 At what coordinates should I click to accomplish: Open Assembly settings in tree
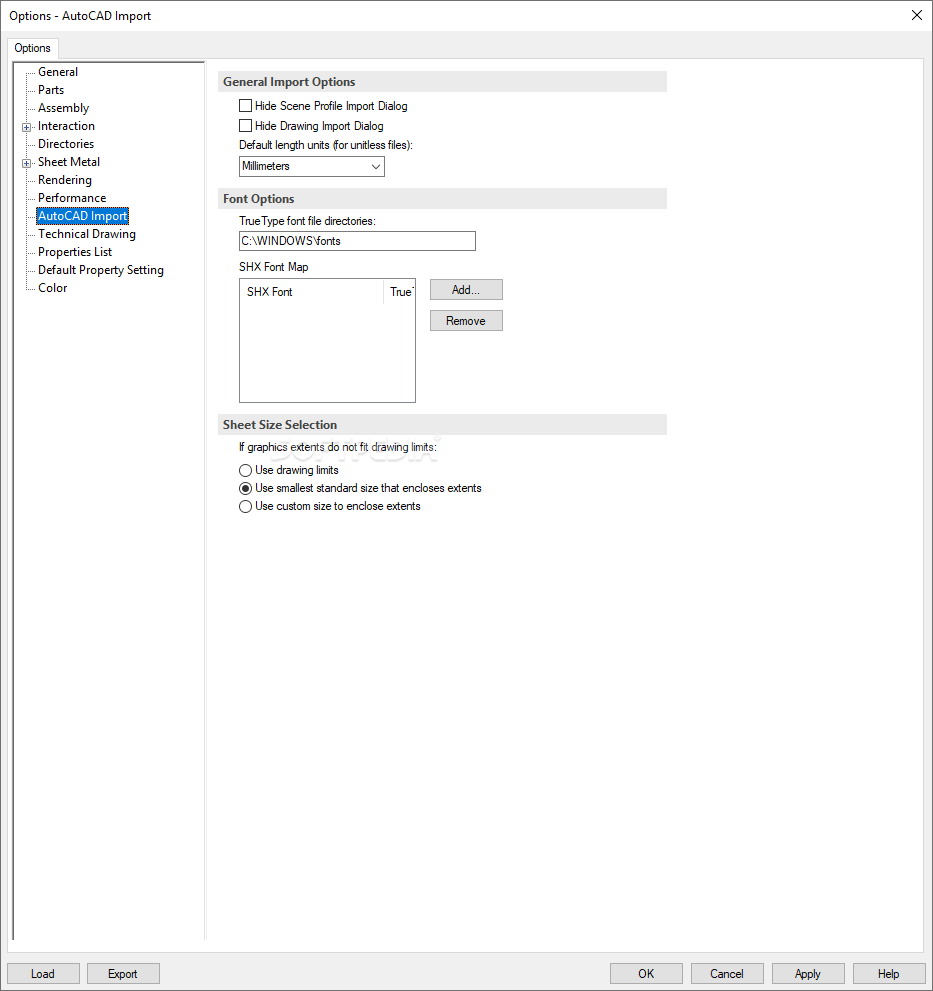(x=63, y=108)
